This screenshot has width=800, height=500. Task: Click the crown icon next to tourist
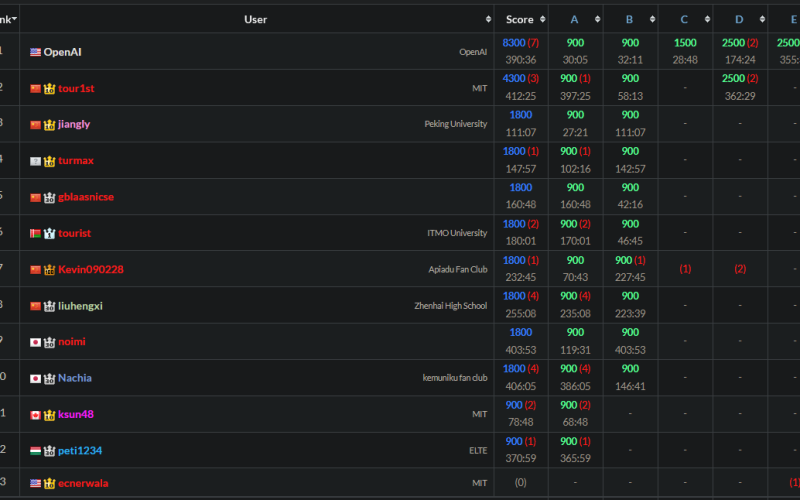49,234
